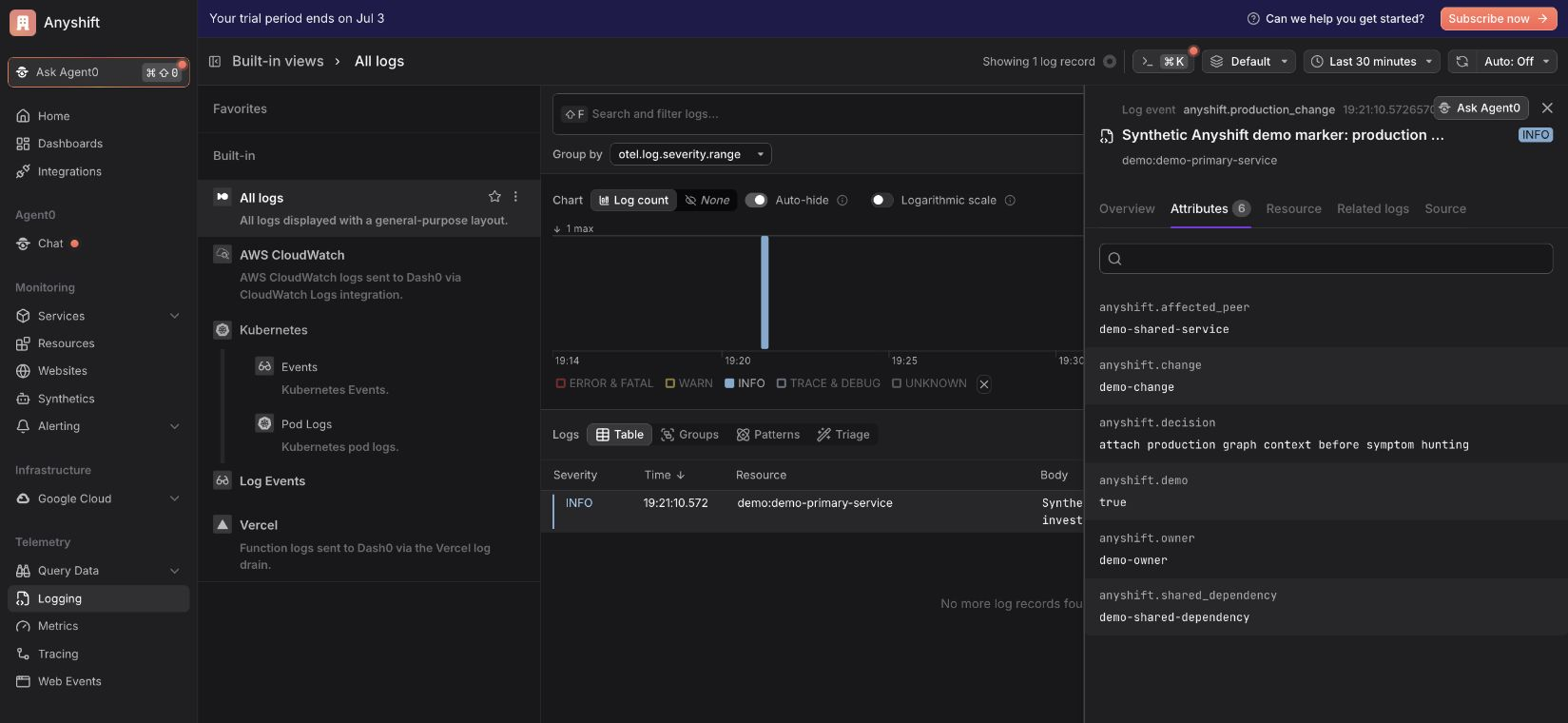Open the Last 30 minutes time picker
The image size is (1568, 723).
[1371, 61]
